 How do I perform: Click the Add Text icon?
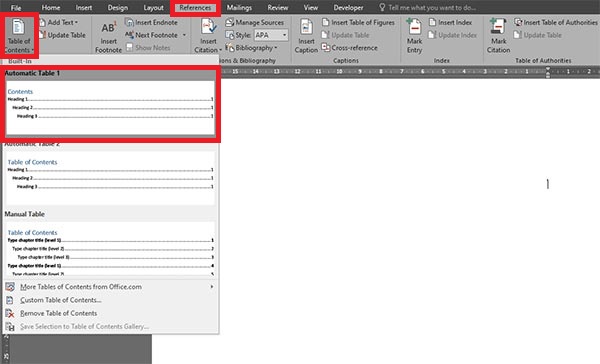(42, 23)
